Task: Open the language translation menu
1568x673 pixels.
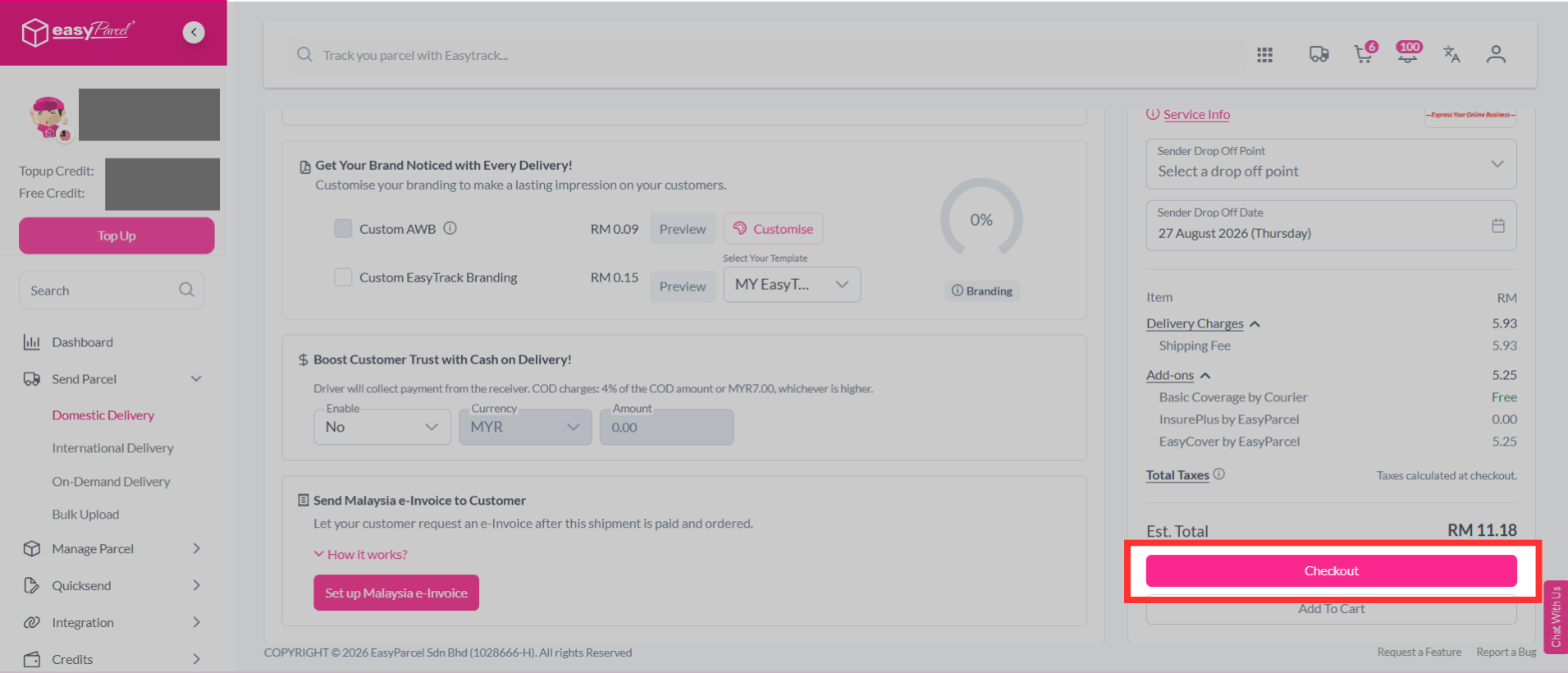Action: tap(1451, 54)
